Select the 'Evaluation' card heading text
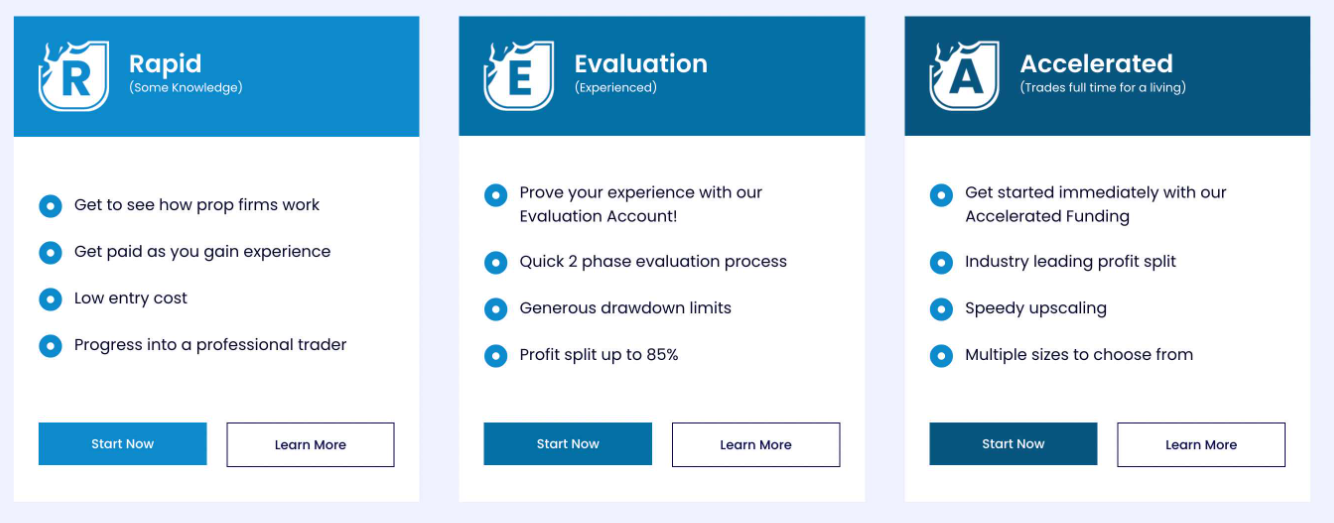The image size is (1334, 523). [x=641, y=64]
